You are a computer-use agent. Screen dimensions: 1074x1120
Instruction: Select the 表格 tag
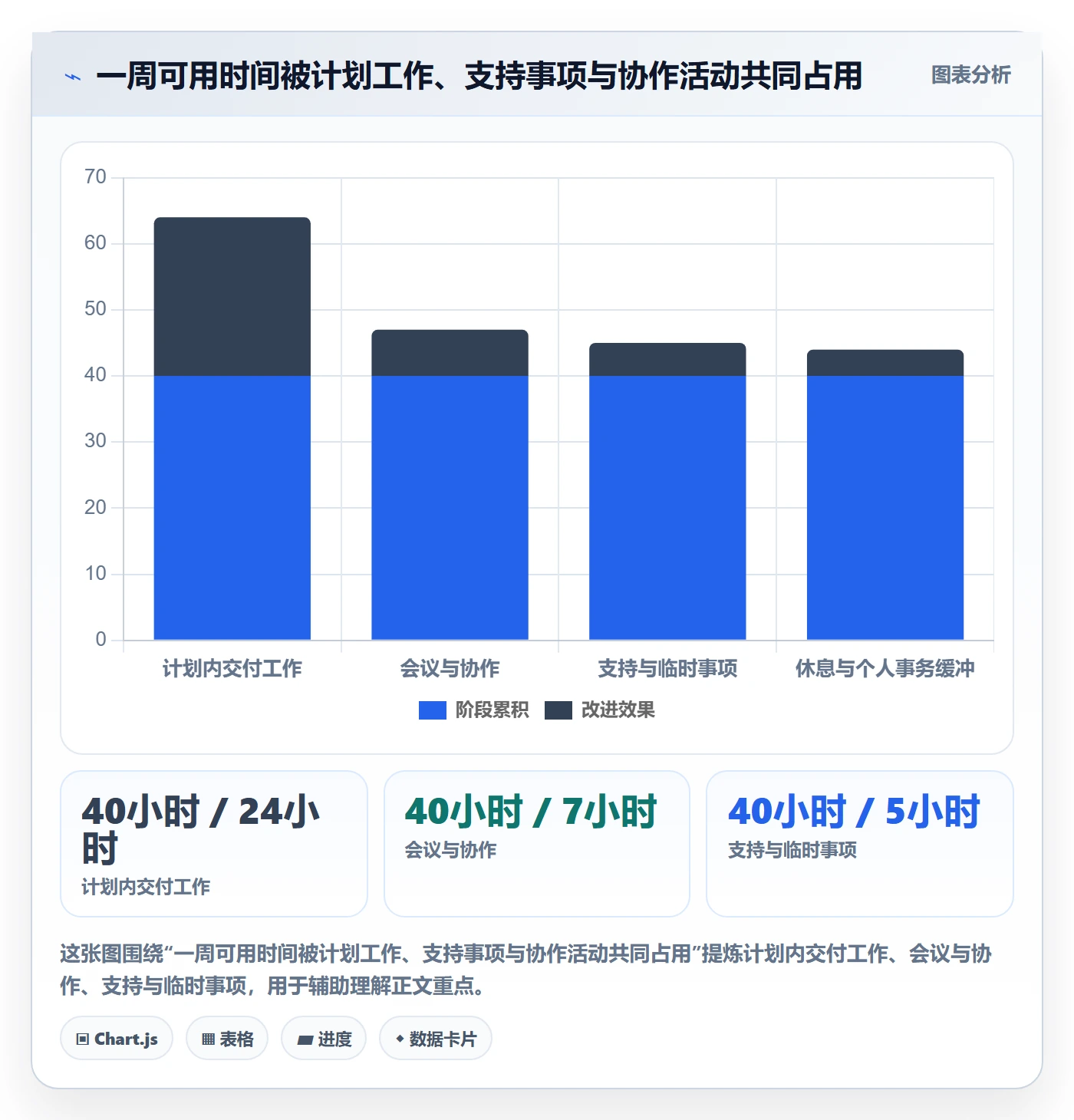point(227,1039)
